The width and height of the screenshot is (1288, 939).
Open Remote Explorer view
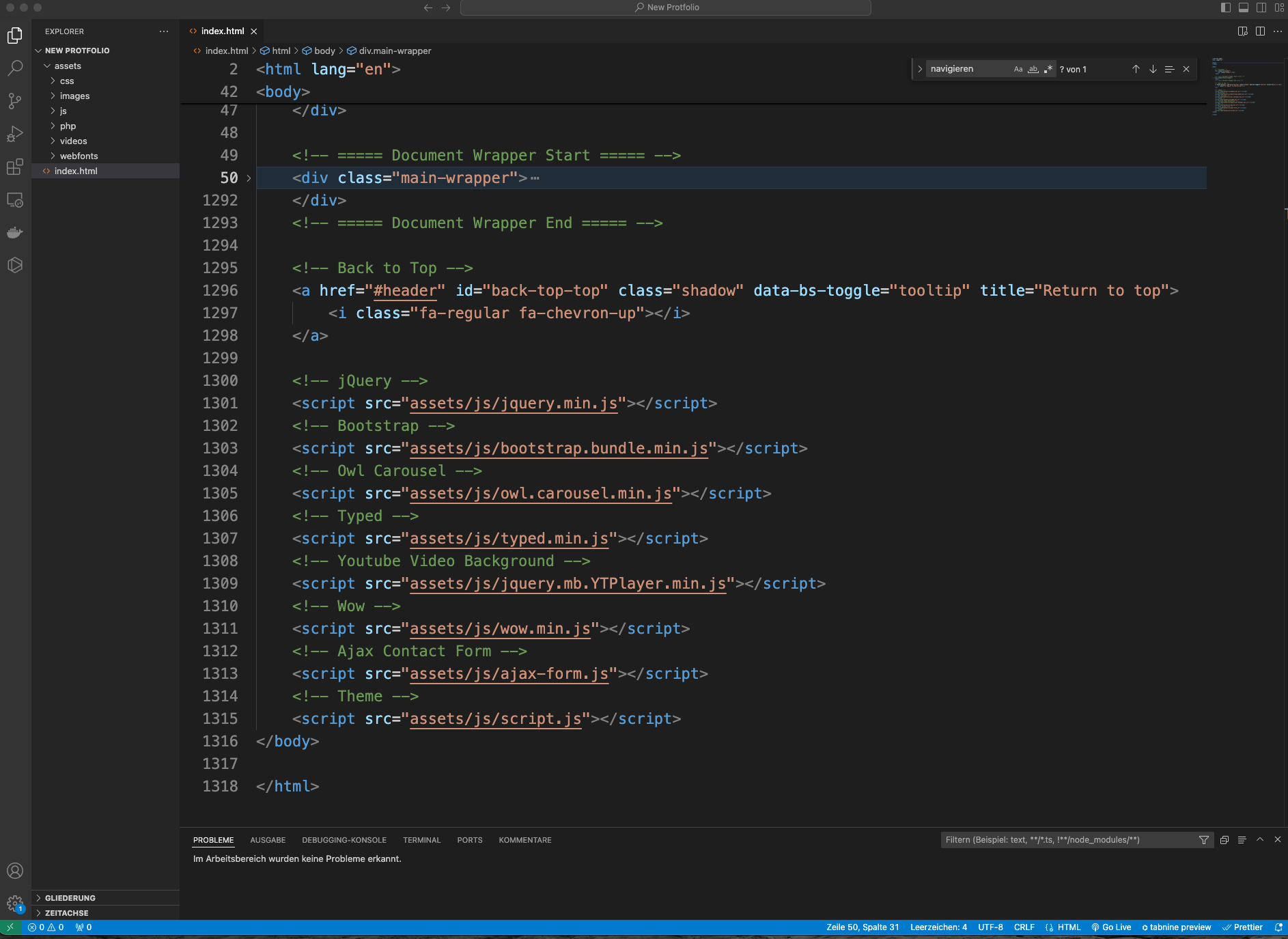click(15, 199)
